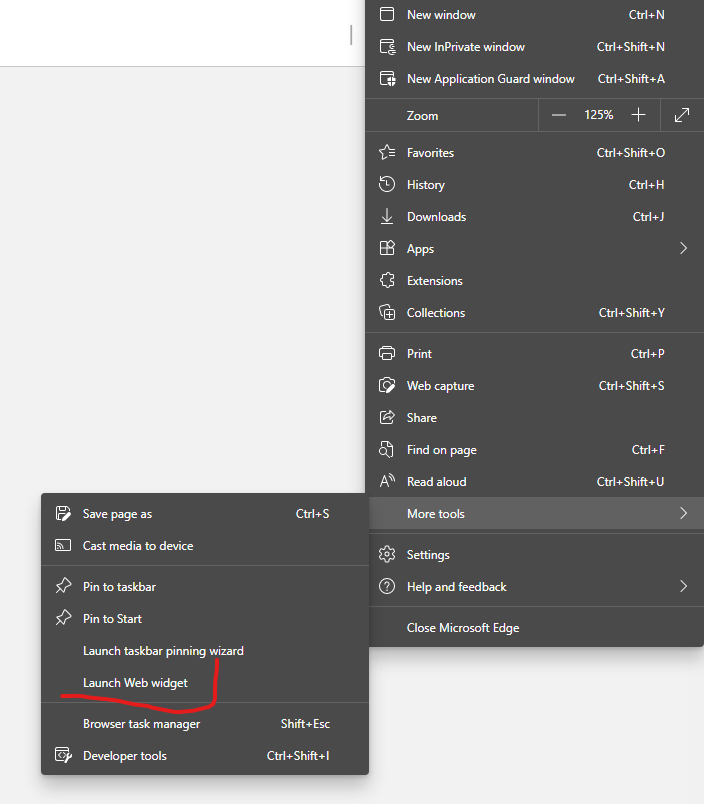Click the Ctrl+Shift+I shortcut text

[298, 756]
